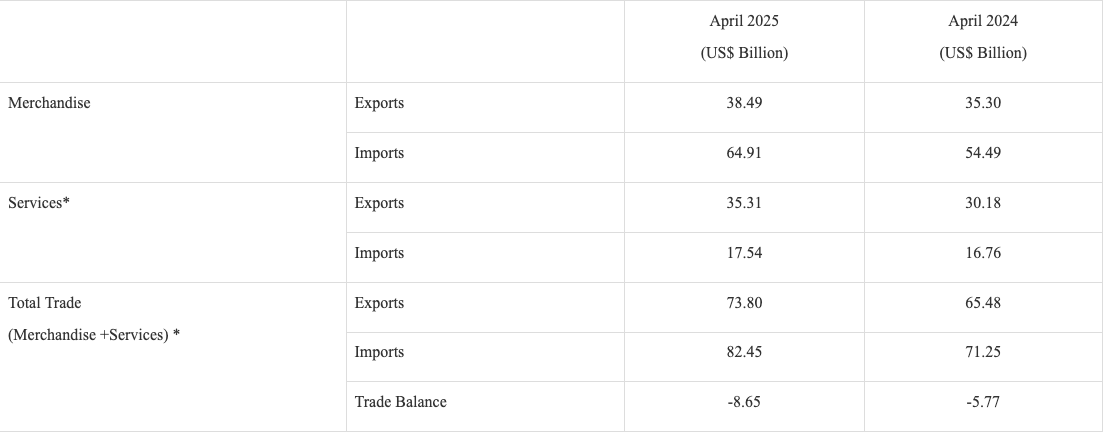This screenshot has height=432, width=1105.
Task: Click services imports value 17.54
Action: pos(744,253)
